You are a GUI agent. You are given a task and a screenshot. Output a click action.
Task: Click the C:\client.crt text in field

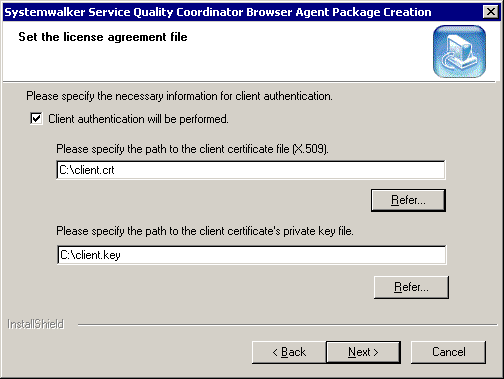click(x=87, y=170)
